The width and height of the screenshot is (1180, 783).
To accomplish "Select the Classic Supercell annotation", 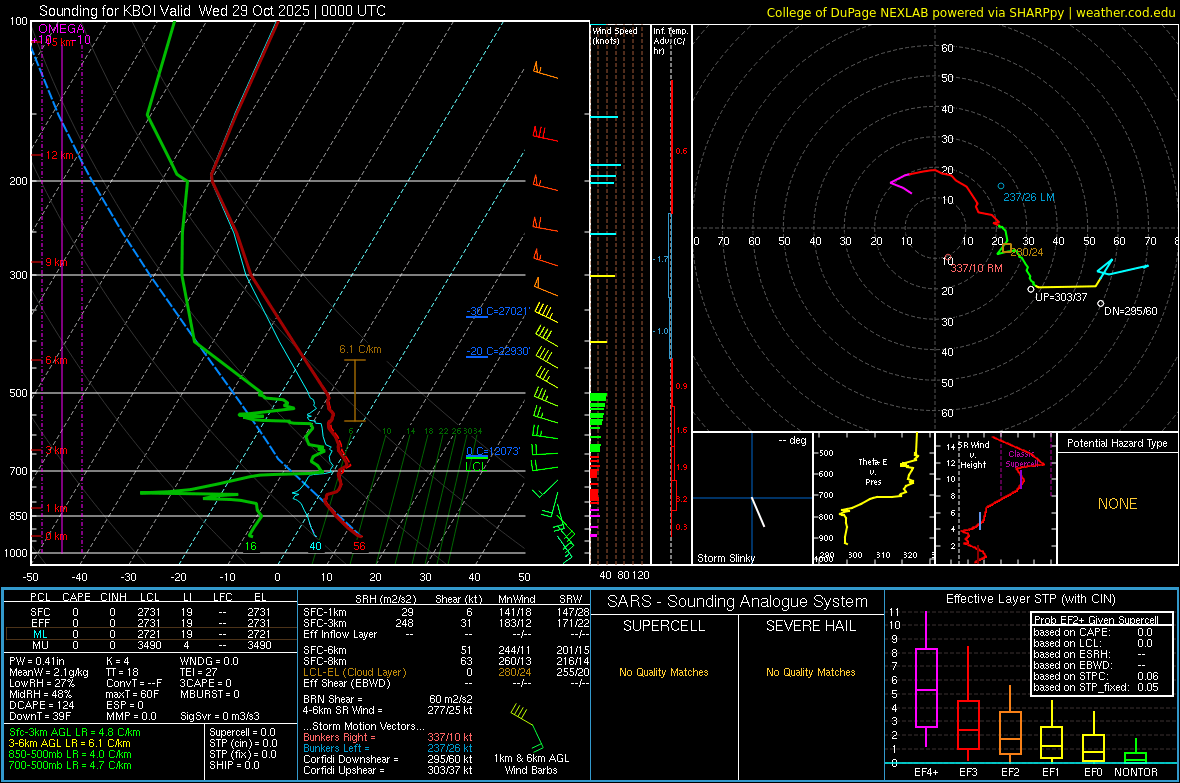I will (x=1022, y=459).
